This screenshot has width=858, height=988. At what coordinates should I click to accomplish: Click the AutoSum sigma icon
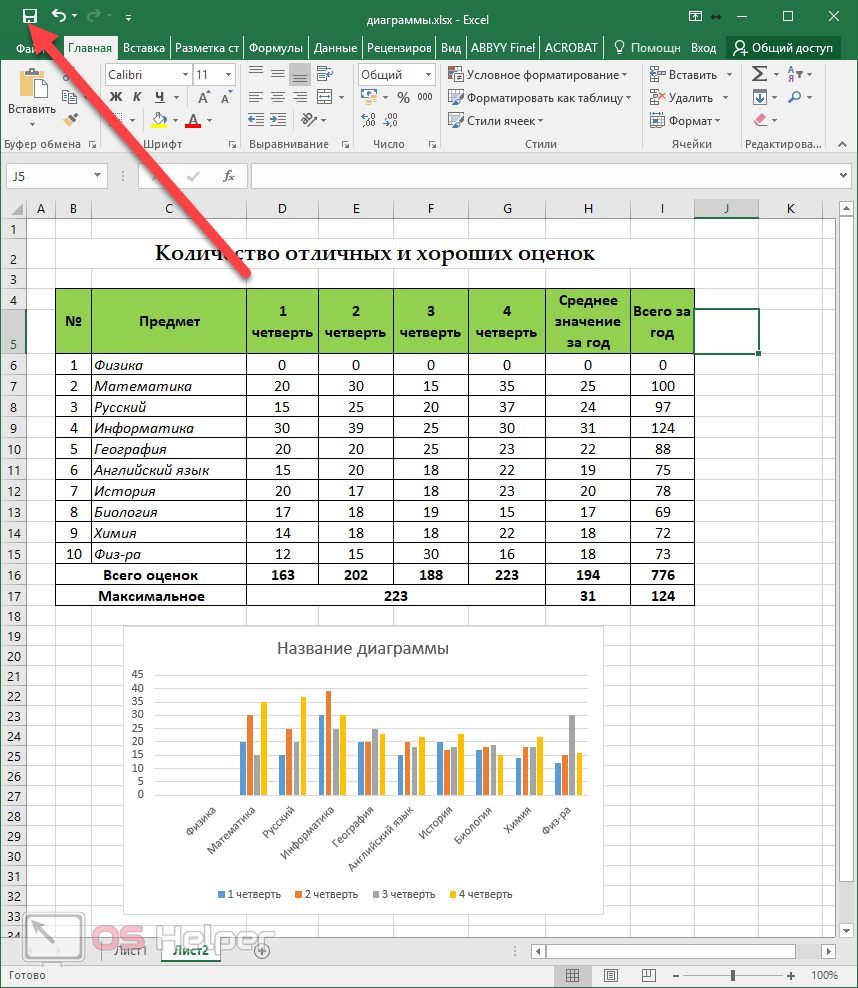click(x=759, y=74)
